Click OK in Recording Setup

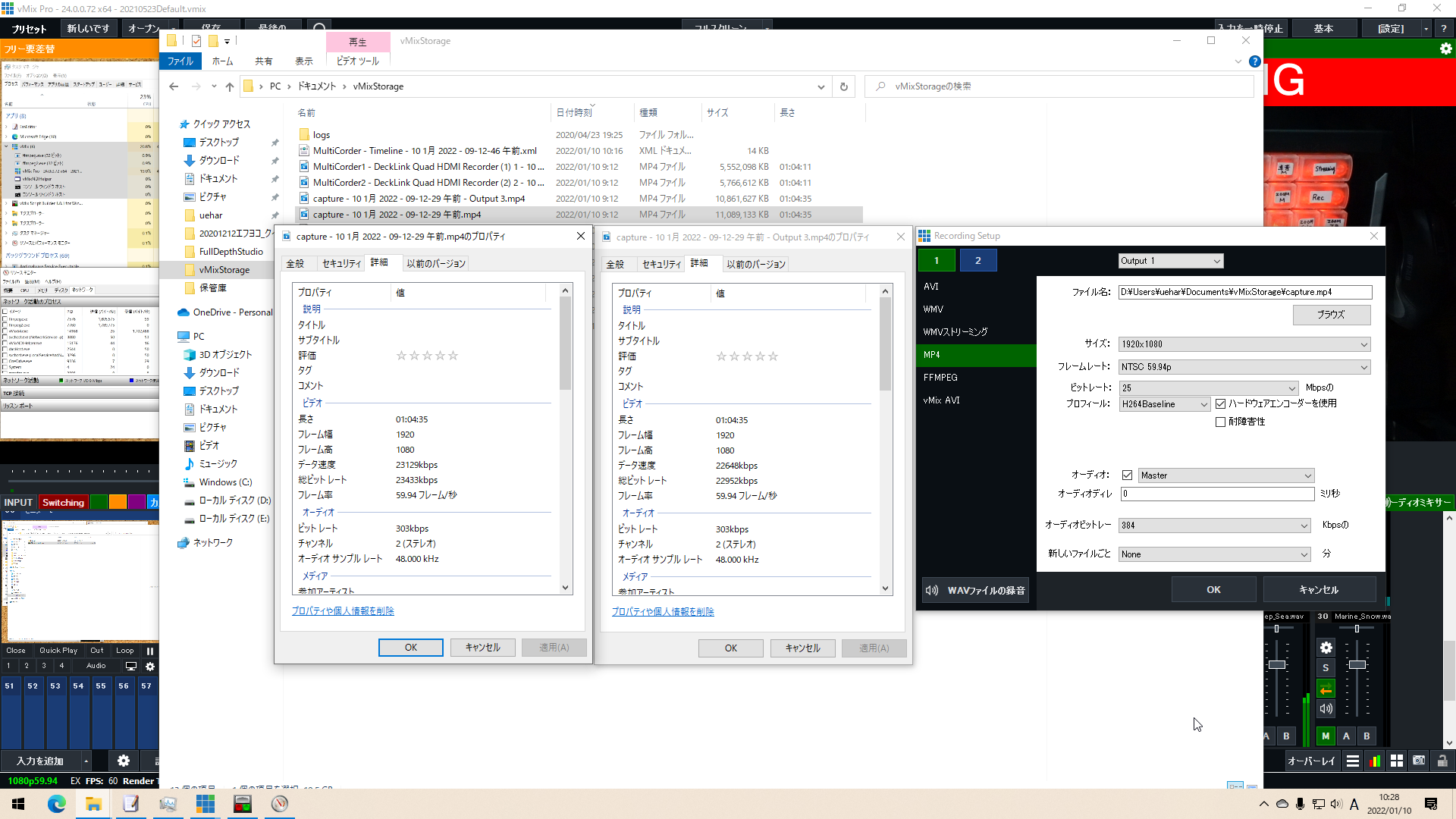click(x=1213, y=589)
